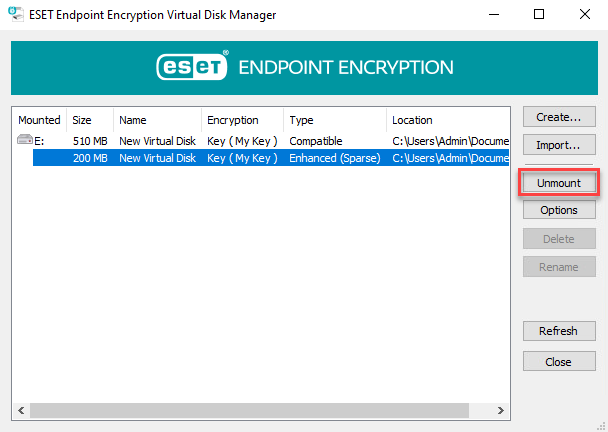
Task: Click the ESET app icon in title bar
Action: pos(16,14)
